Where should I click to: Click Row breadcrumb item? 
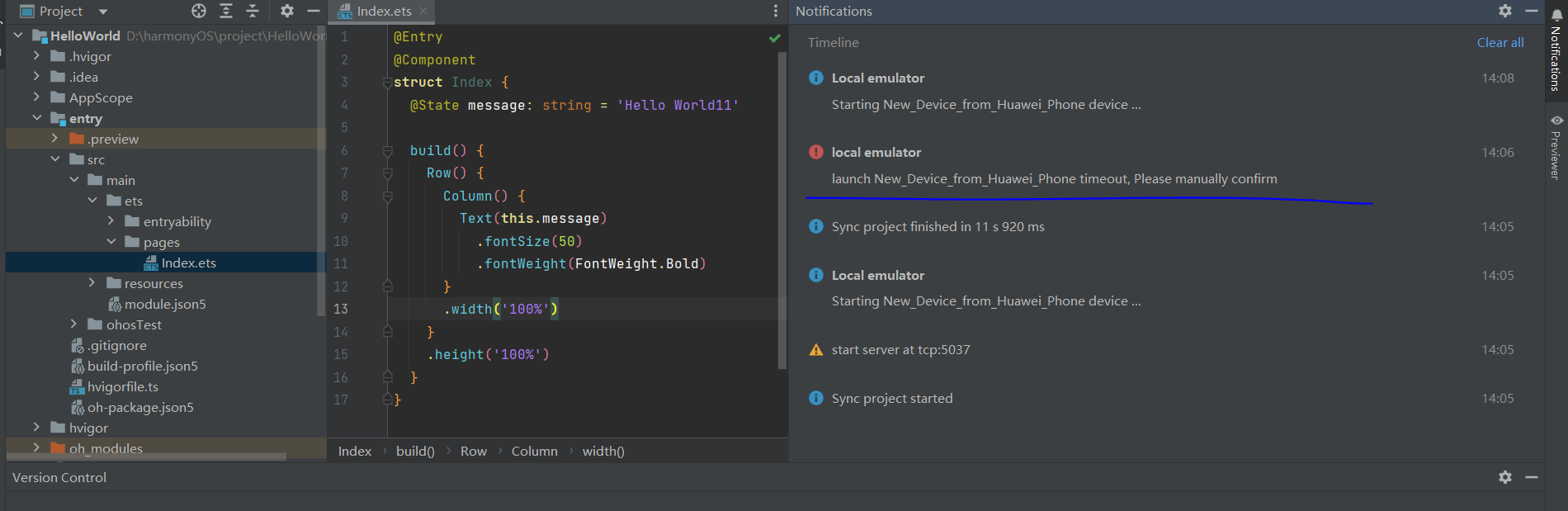[x=474, y=451]
